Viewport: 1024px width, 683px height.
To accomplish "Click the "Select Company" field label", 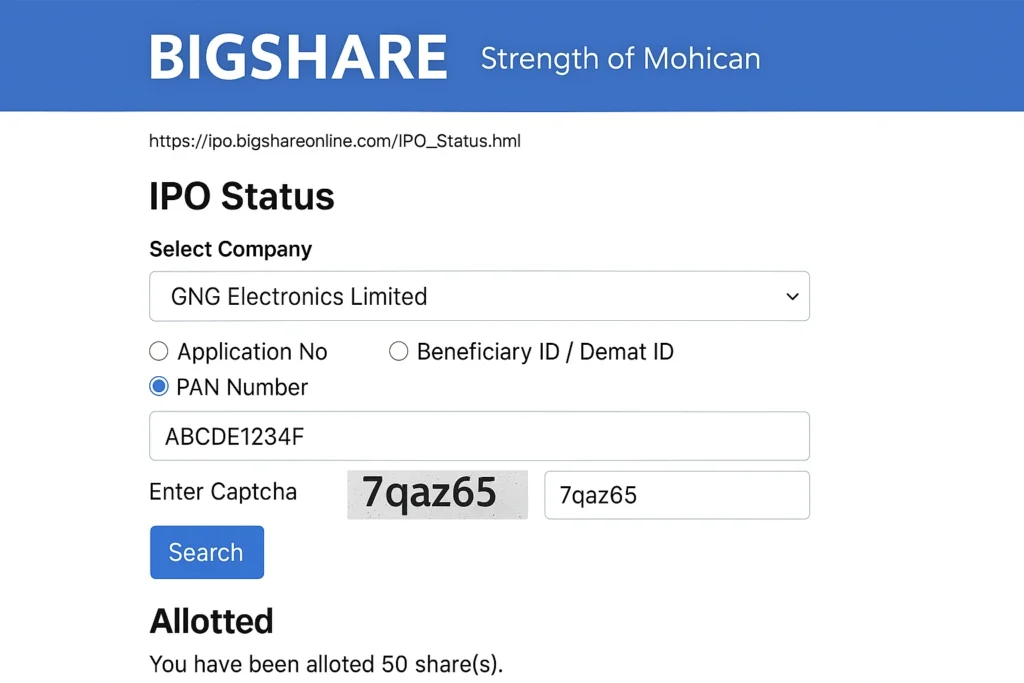I will pos(231,249).
